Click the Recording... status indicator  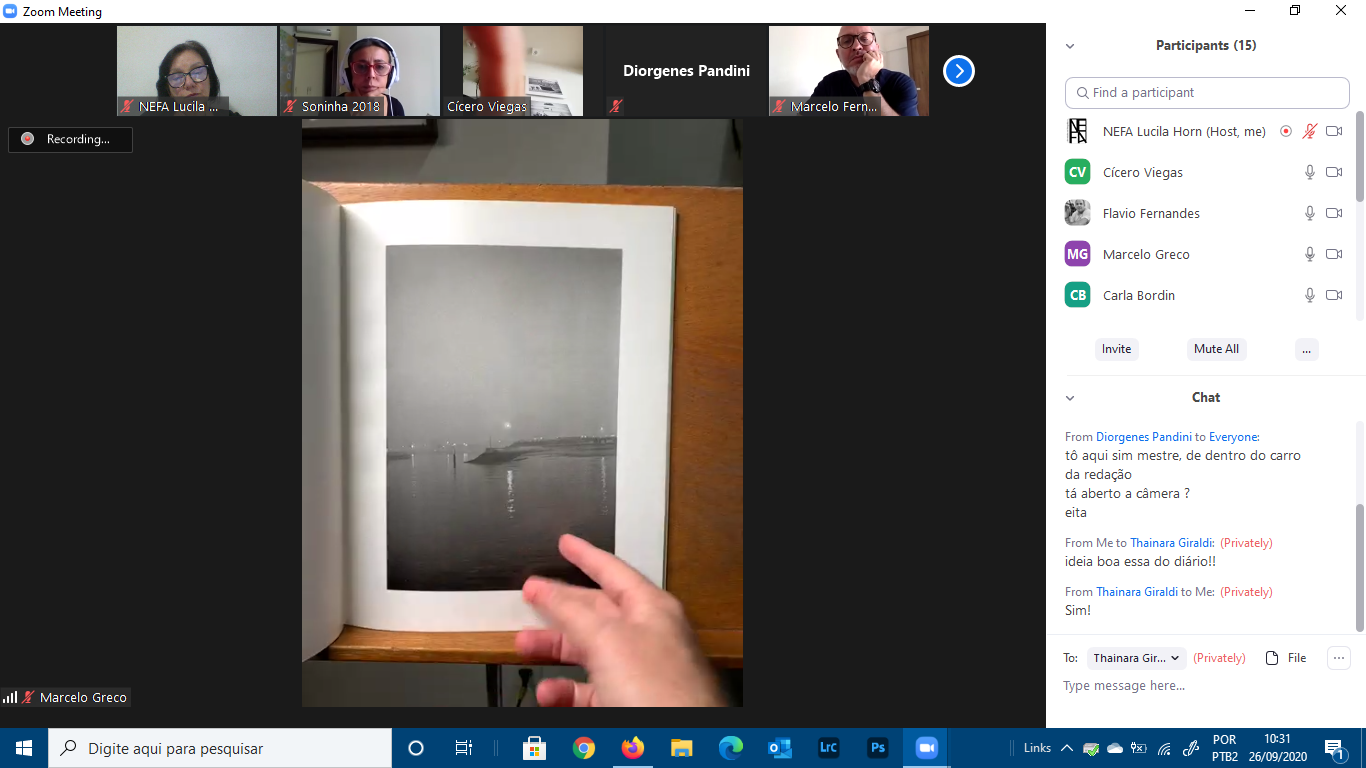point(70,139)
